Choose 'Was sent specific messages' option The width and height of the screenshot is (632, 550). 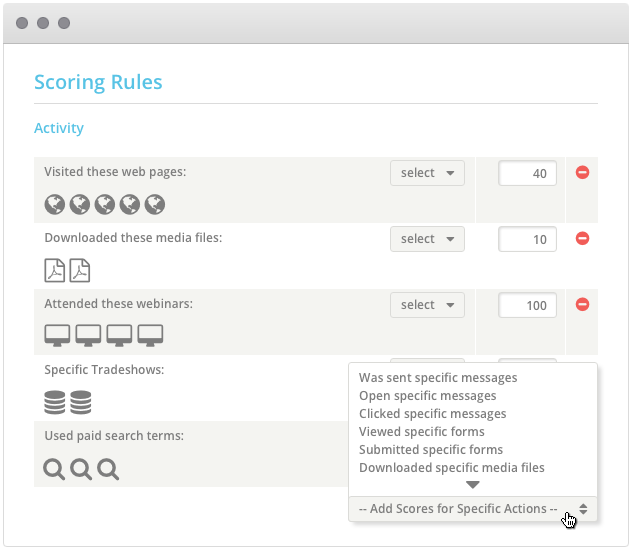(438, 378)
